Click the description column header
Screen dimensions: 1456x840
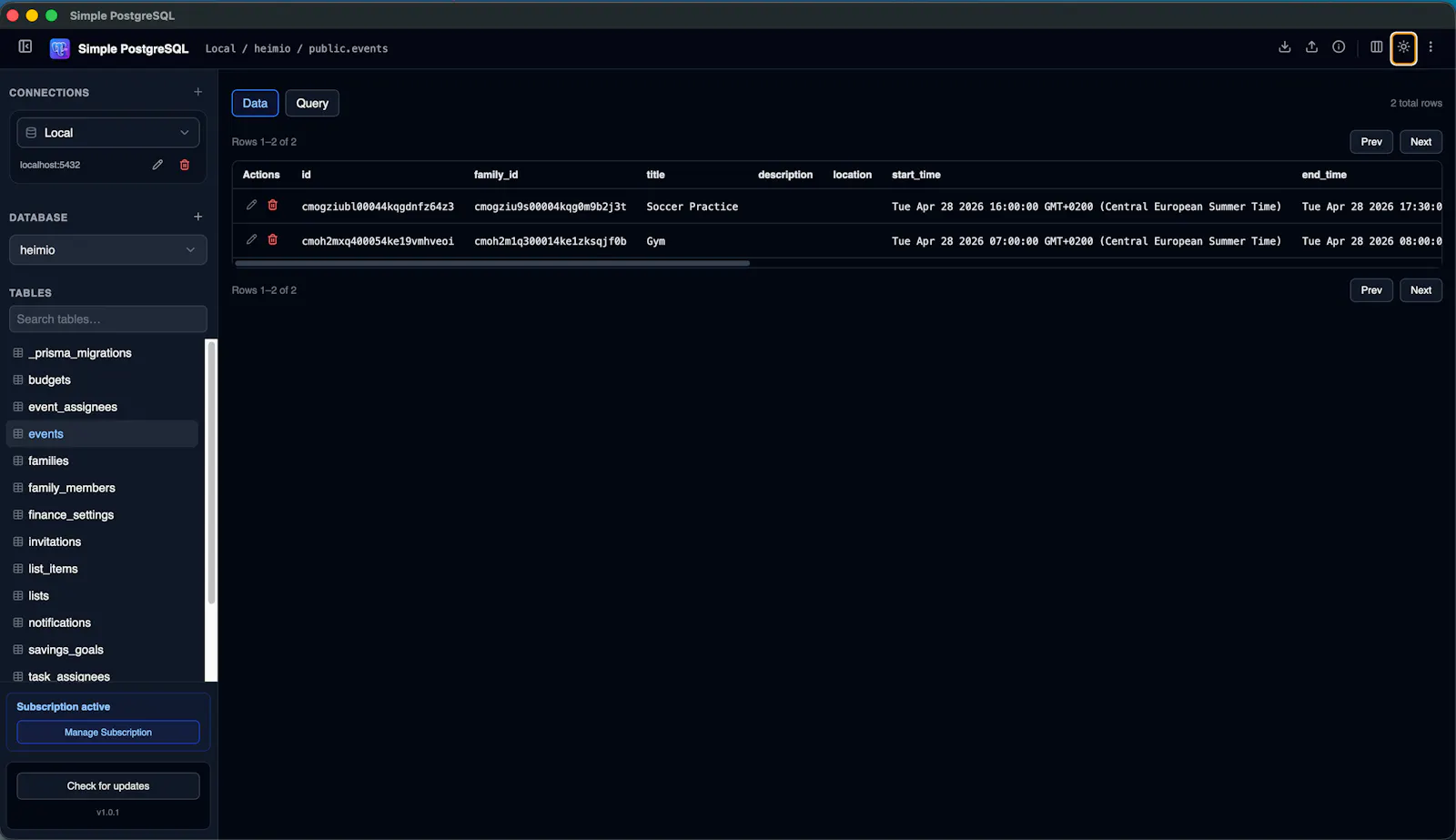pyautogui.click(x=785, y=175)
